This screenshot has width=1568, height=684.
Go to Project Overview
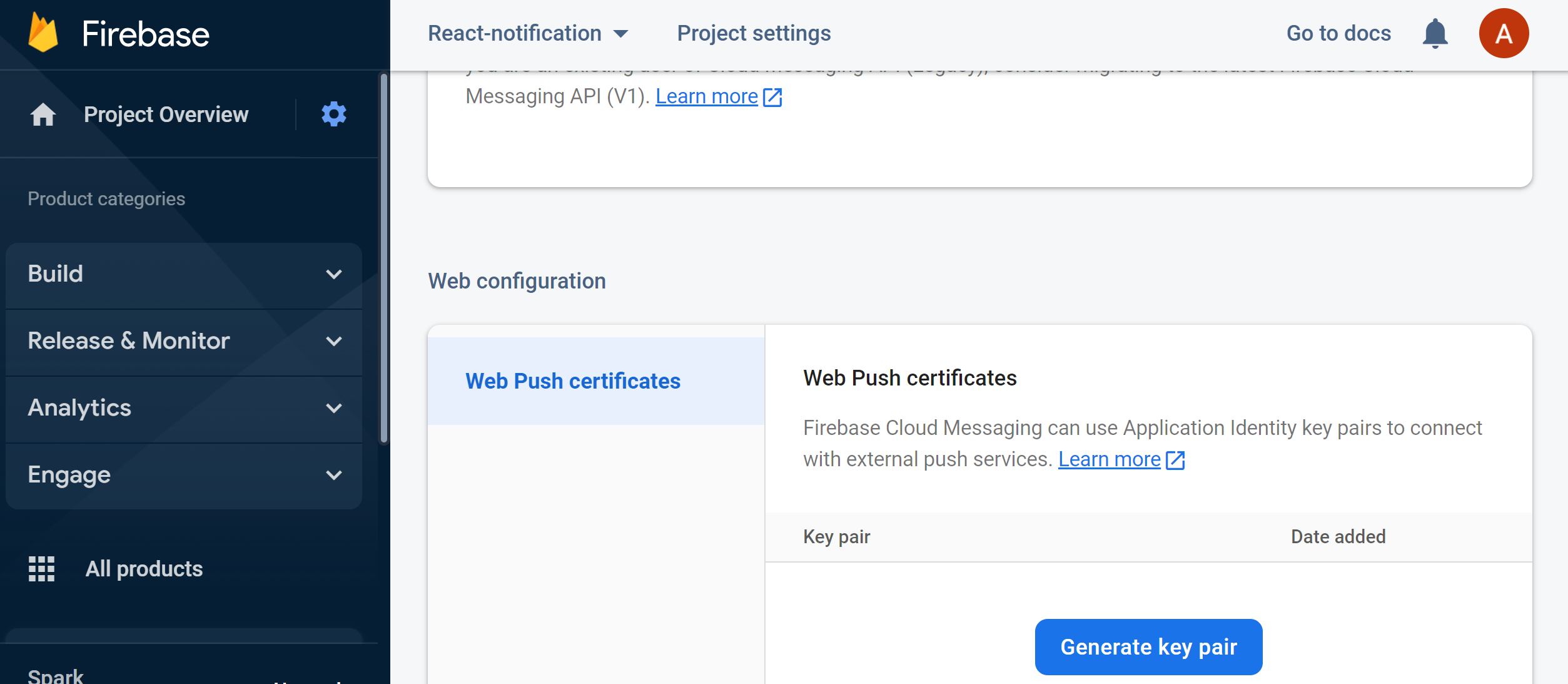[166, 115]
